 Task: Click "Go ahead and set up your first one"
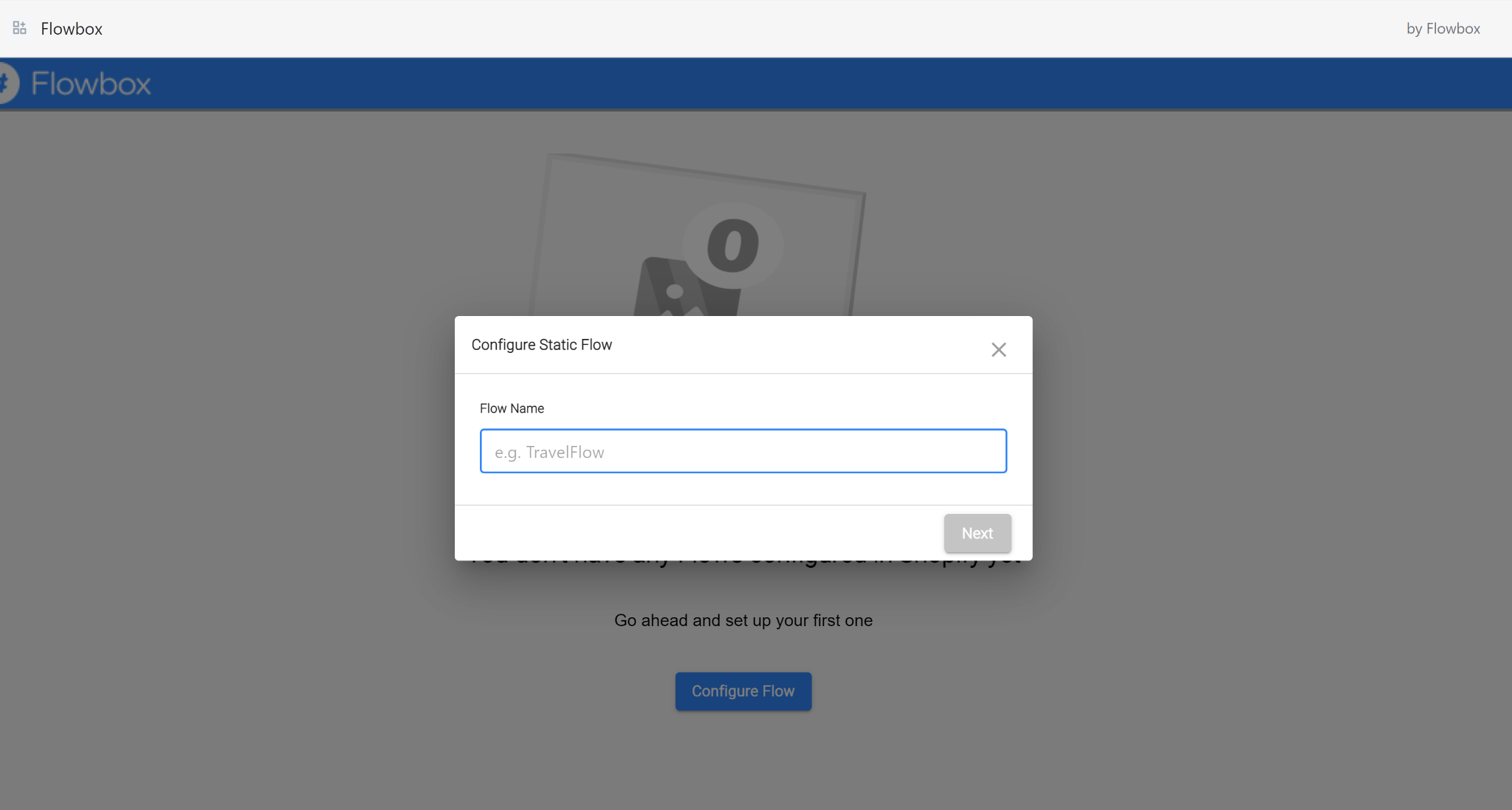tap(743, 620)
